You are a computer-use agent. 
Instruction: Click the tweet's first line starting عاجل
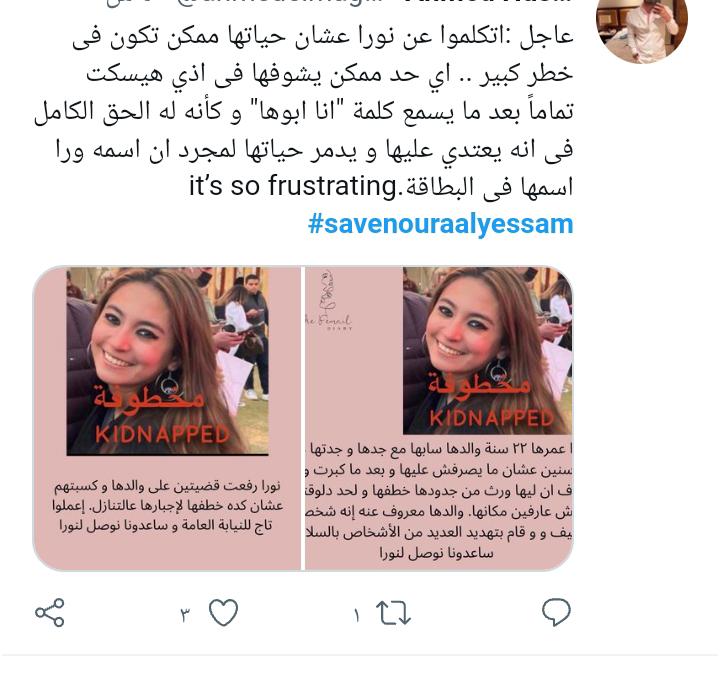(x=323, y=37)
